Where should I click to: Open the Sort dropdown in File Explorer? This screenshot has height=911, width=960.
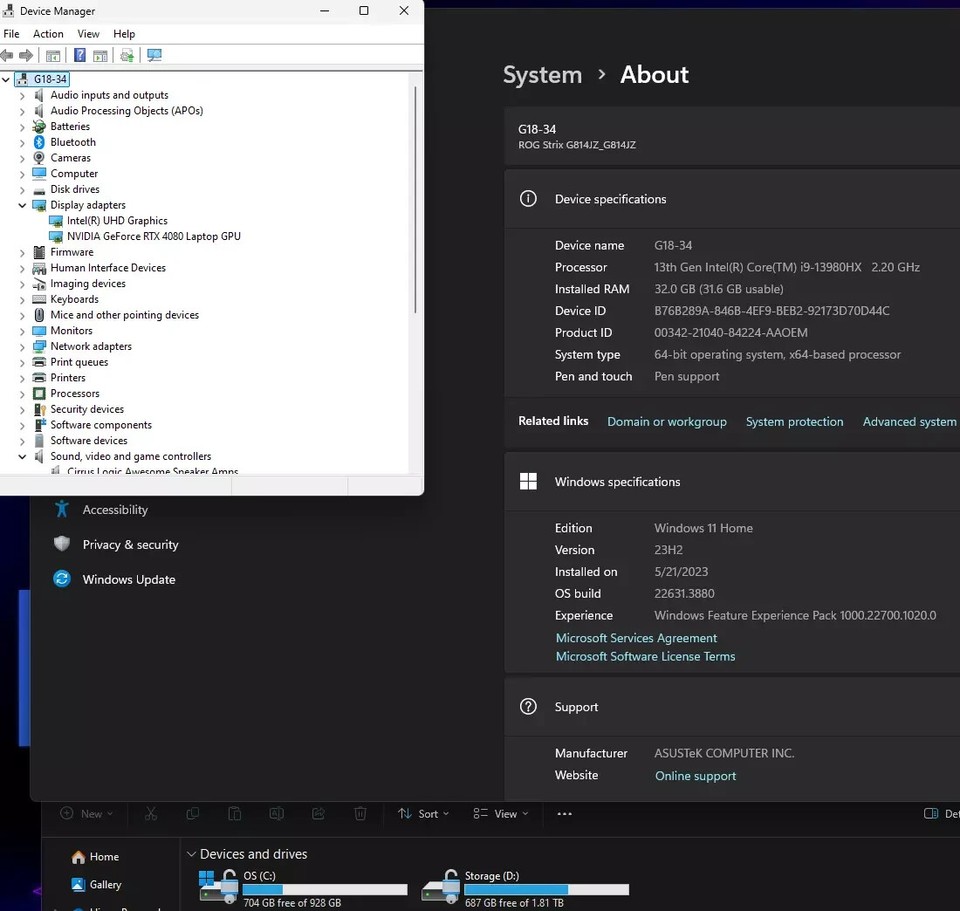point(423,814)
